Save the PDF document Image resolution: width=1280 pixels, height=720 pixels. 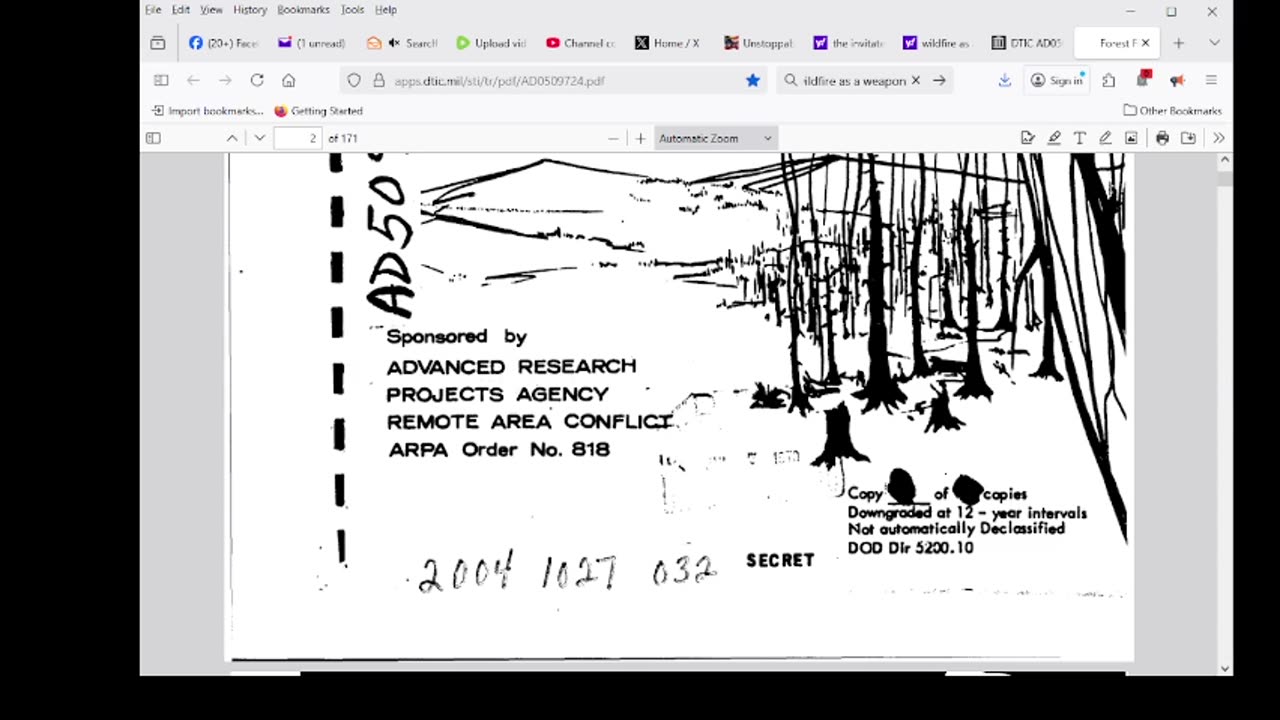coord(1188,138)
